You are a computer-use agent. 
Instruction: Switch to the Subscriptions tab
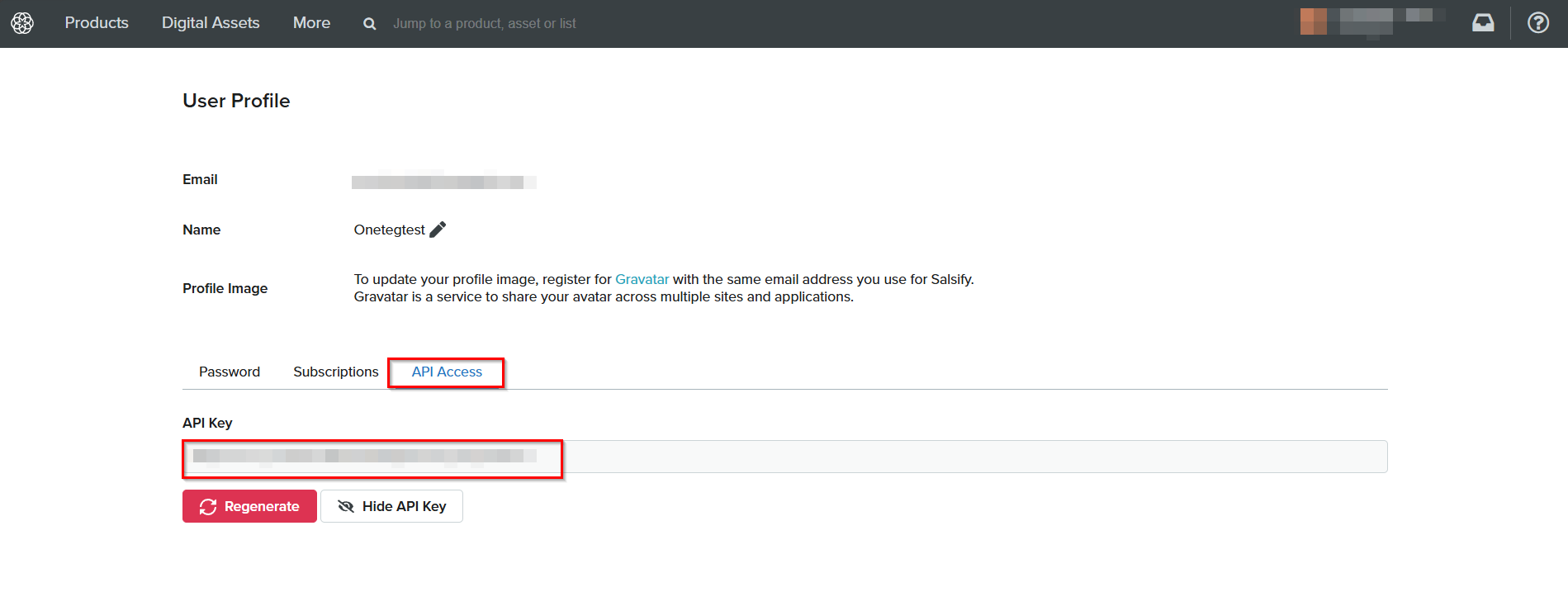tap(335, 372)
